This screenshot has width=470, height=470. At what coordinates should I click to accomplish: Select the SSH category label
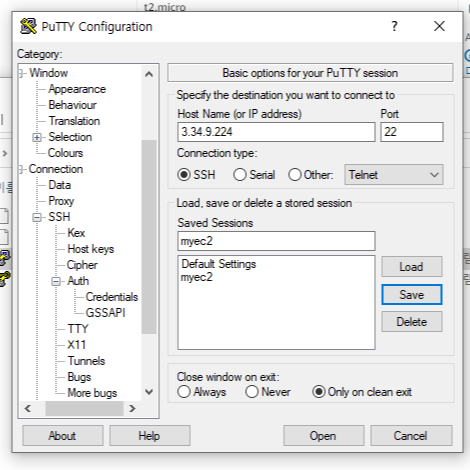click(x=59, y=217)
